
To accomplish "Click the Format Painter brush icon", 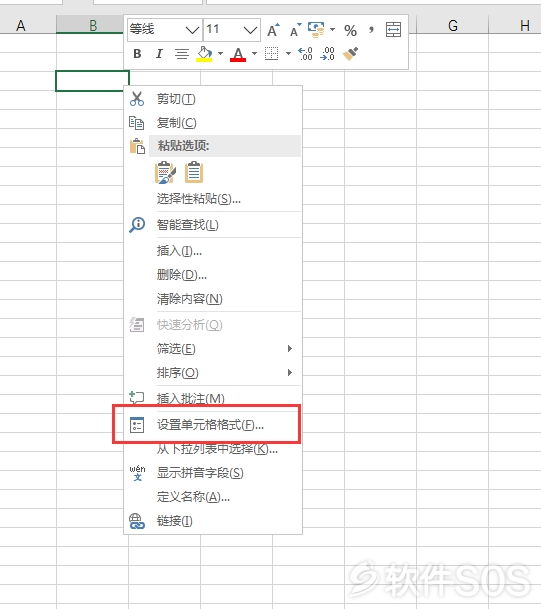I will click(x=350, y=54).
